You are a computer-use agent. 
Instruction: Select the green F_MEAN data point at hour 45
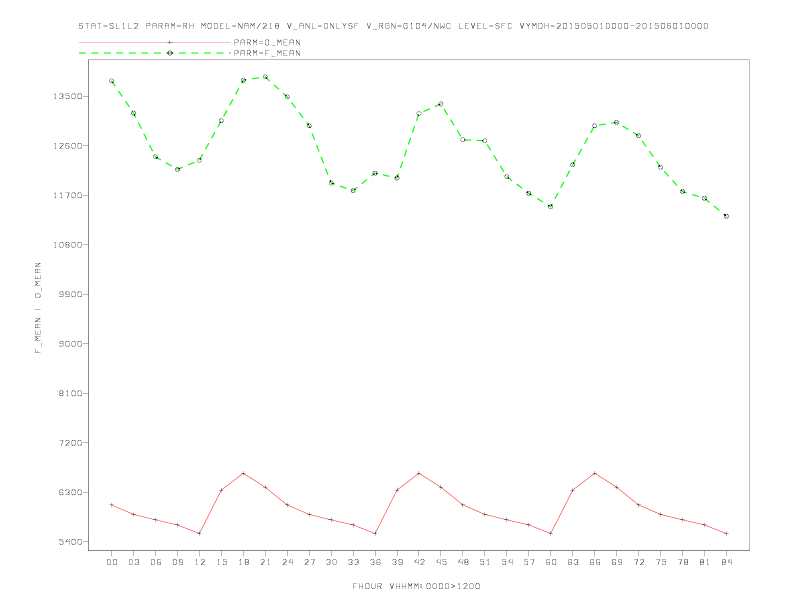click(x=440, y=104)
